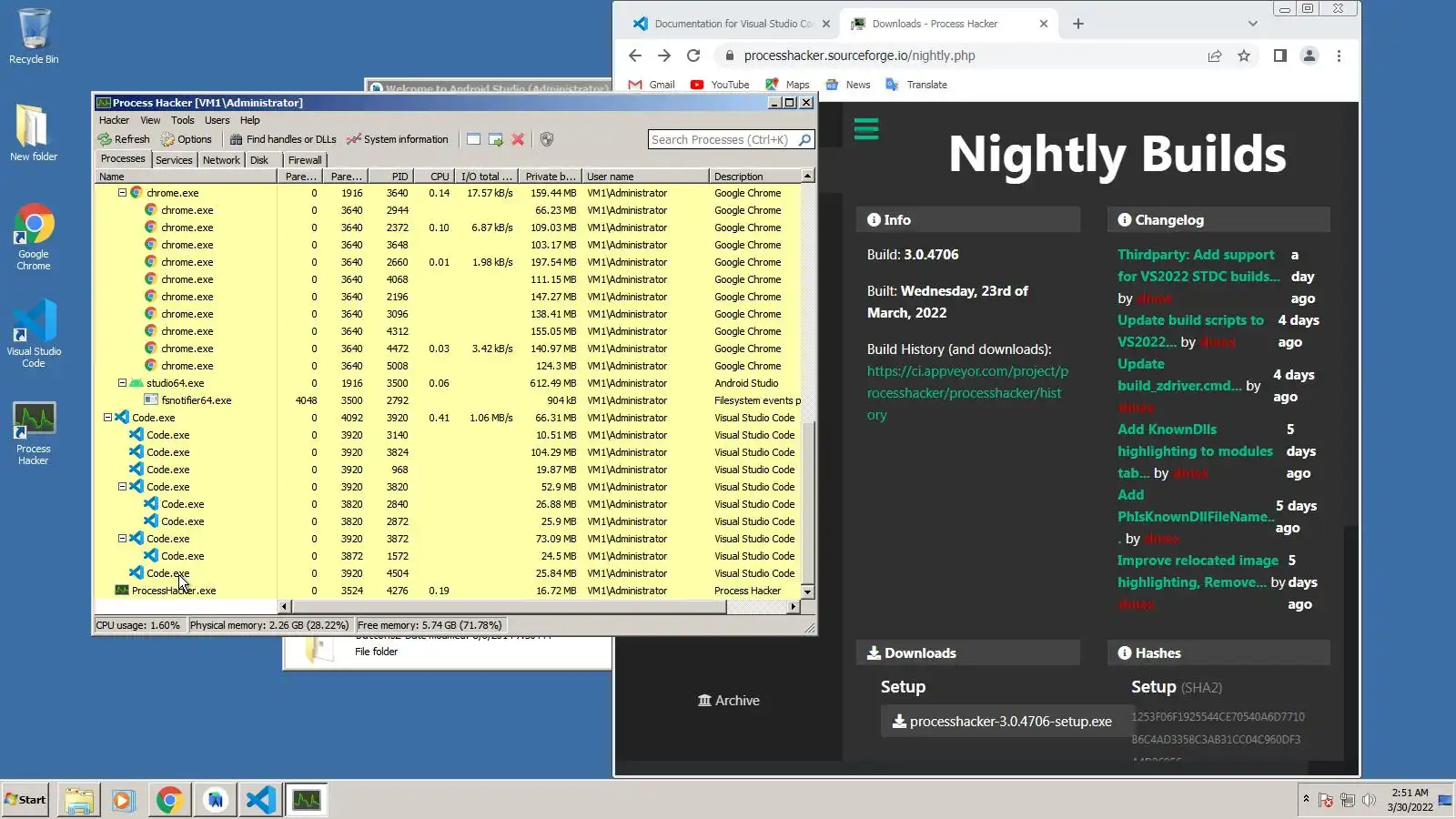The height and width of the screenshot is (819, 1456).
Task: Open the Hacker menu
Action: click(x=114, y=120)
